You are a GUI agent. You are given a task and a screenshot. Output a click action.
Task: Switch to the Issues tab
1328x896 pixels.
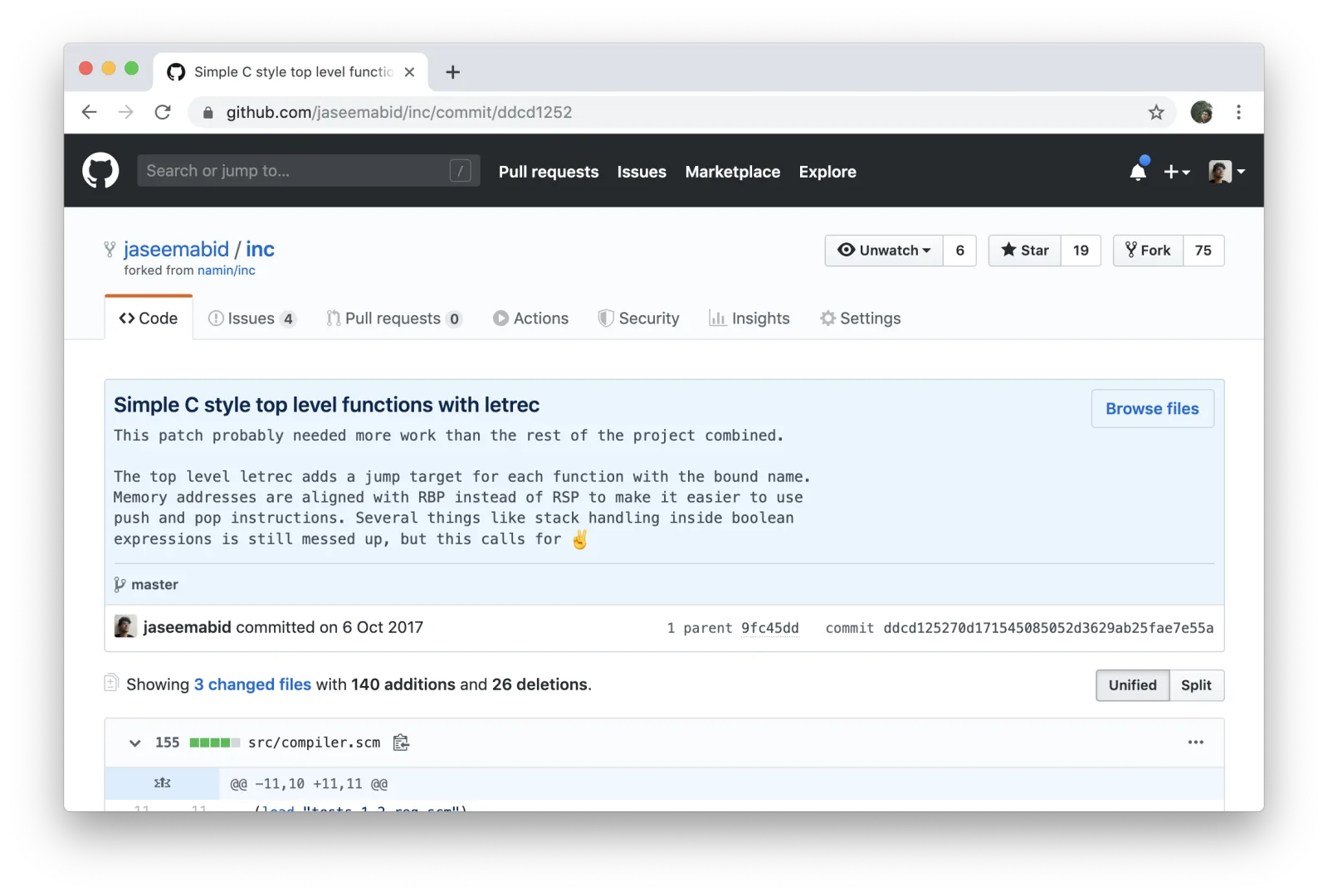click(251, 319)
